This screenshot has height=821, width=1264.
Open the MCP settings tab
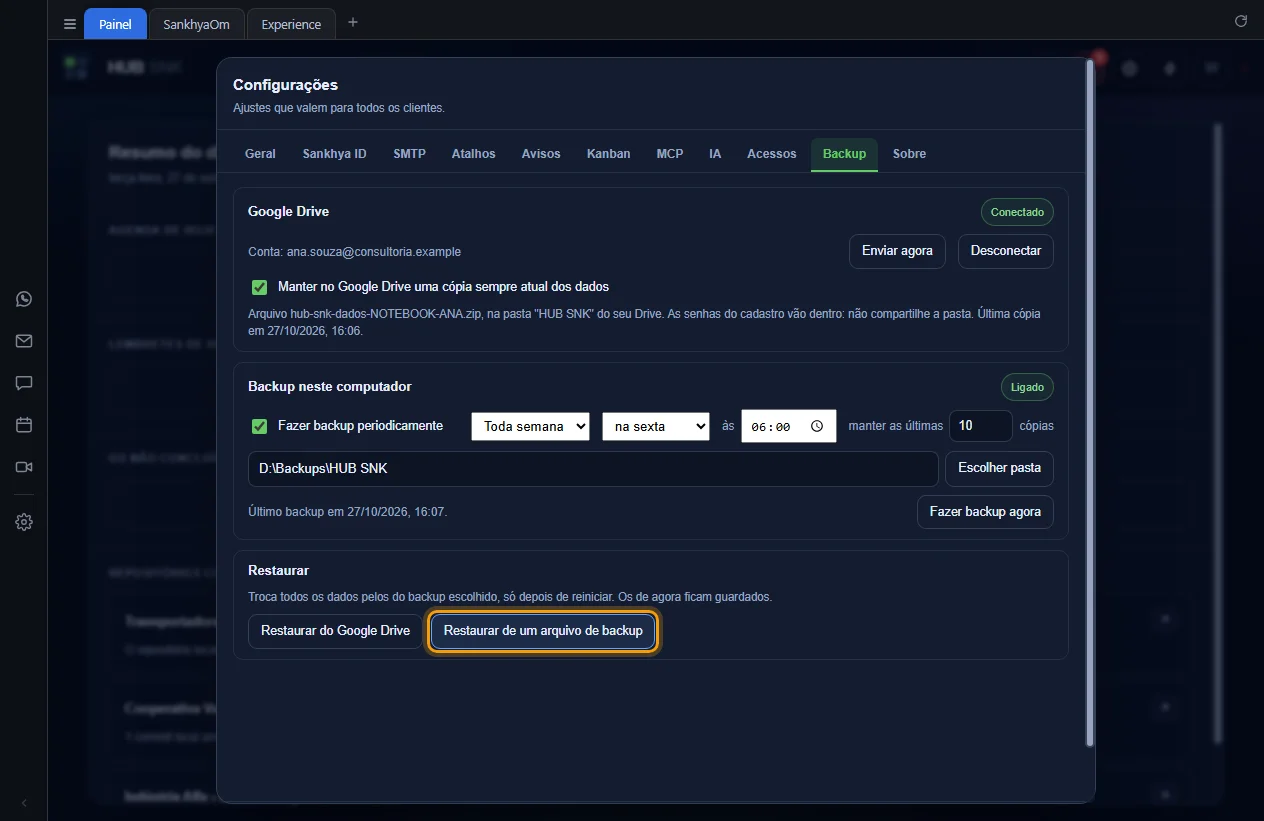point(670,154)
